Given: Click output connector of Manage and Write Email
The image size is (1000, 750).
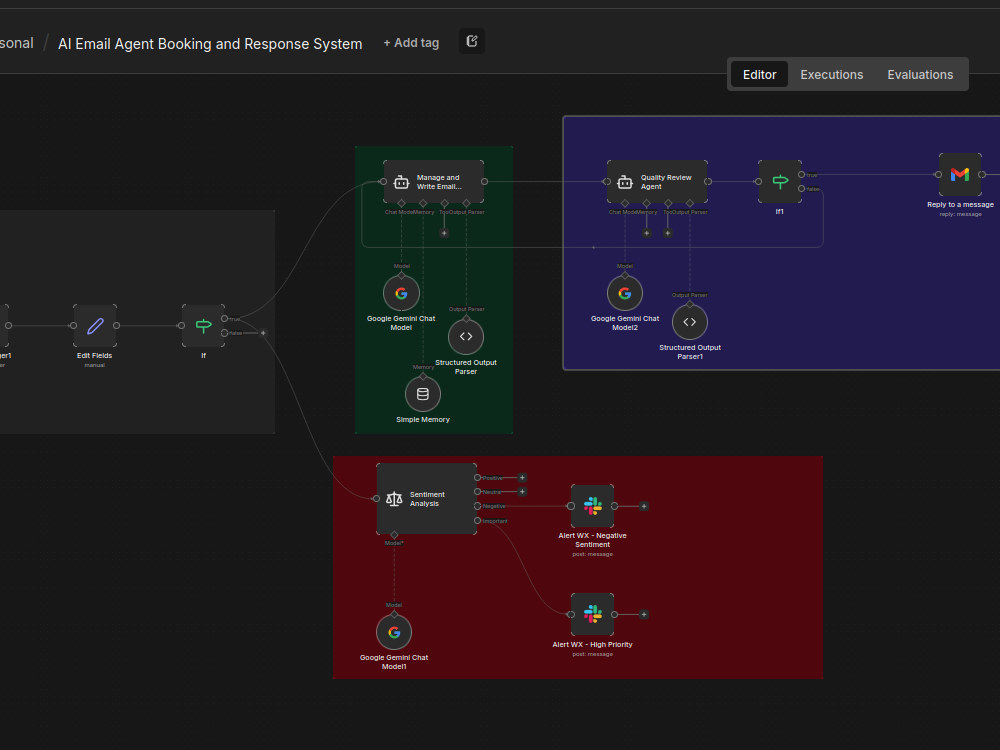Looking at the screenshot, I should tap(484, 182).
